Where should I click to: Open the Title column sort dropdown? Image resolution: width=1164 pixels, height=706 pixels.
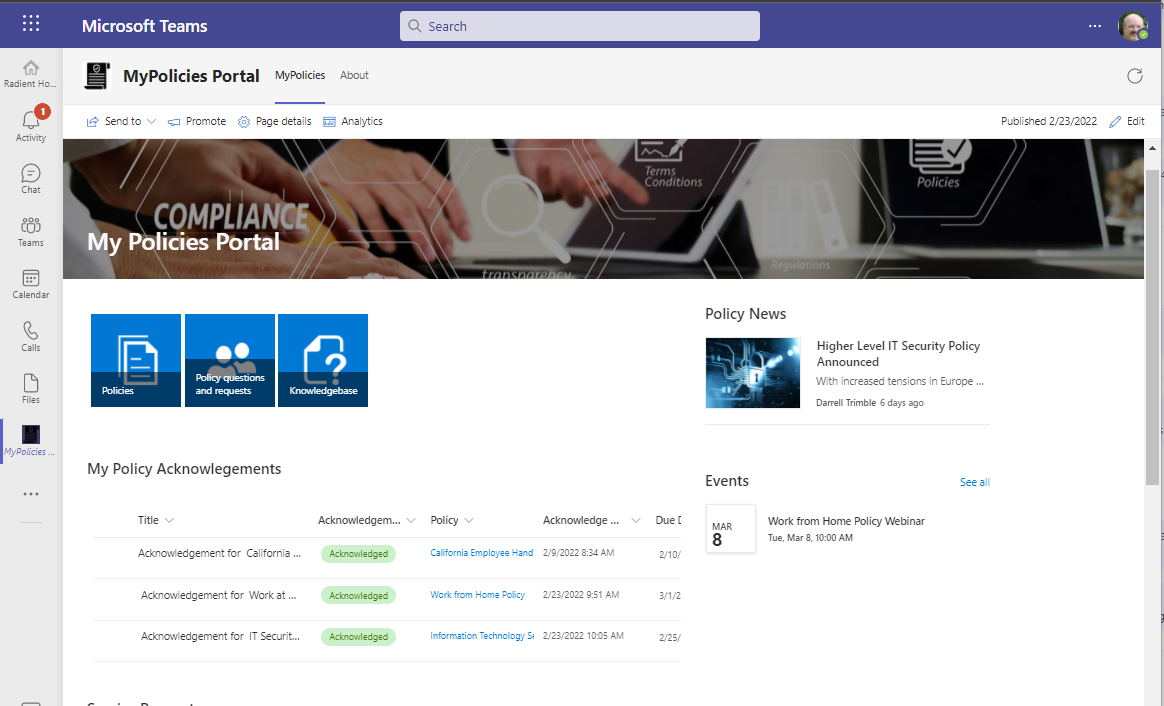[171, 520]
